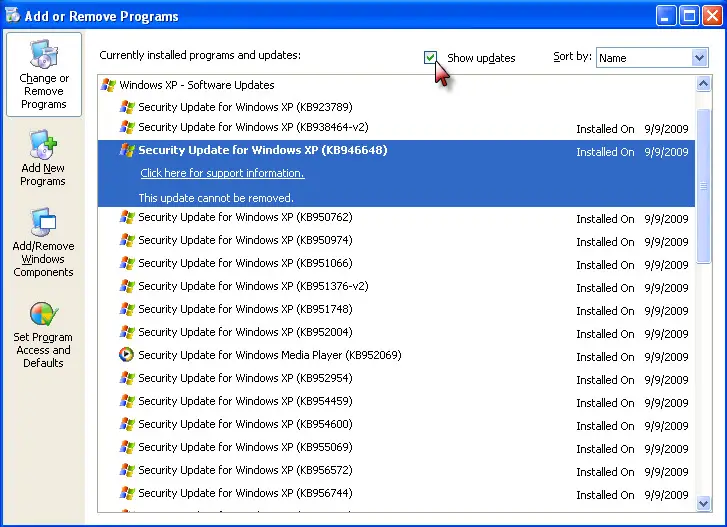Open Add New Programs panel

click(x=43, y=159)
